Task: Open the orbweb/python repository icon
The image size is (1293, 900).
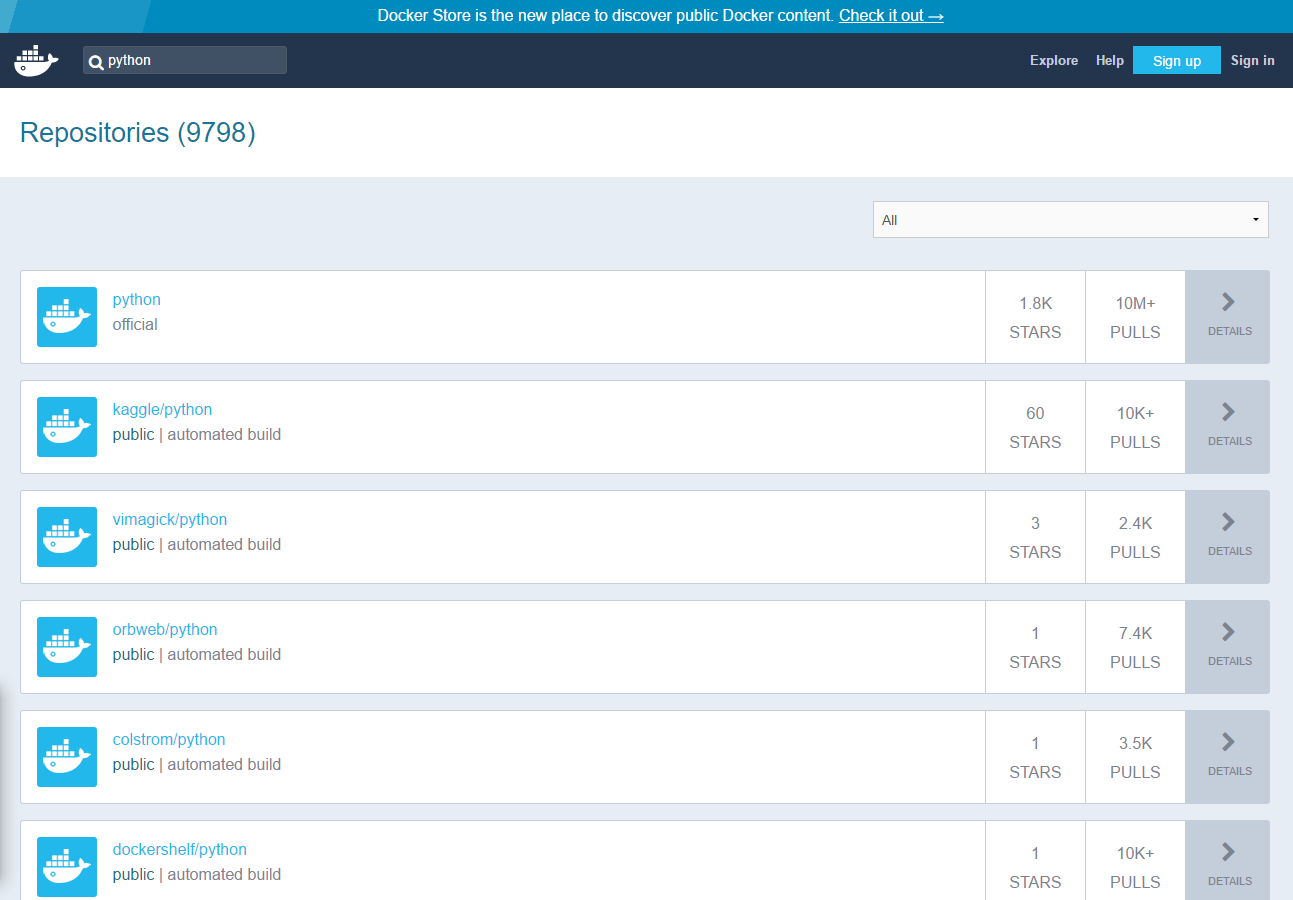Action: [67, 647]
